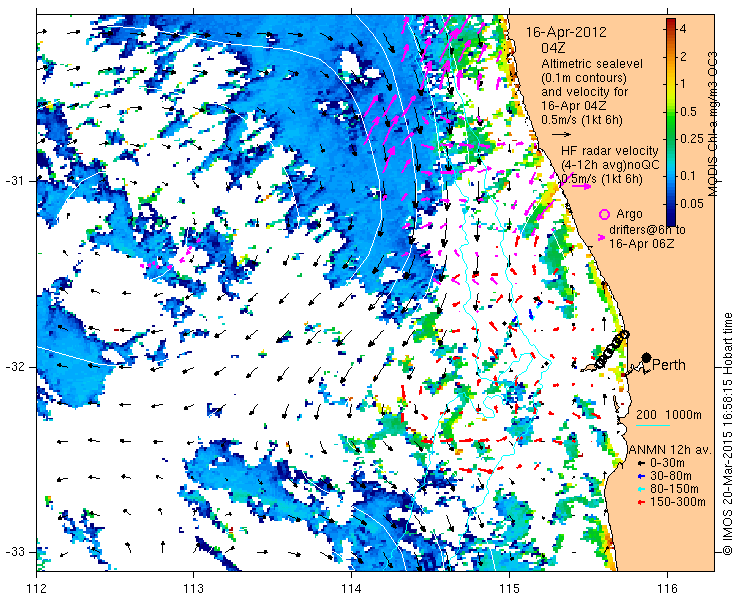Click the ANMN 12h av. legend heading
This screenshot has height=600, width=740.
671,450
